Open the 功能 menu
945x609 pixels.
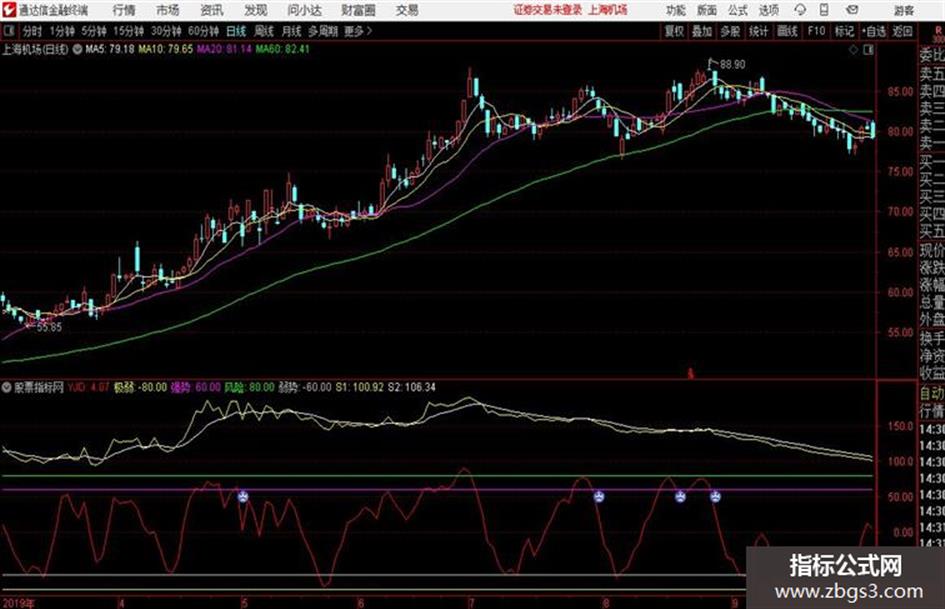coord(676,10)
